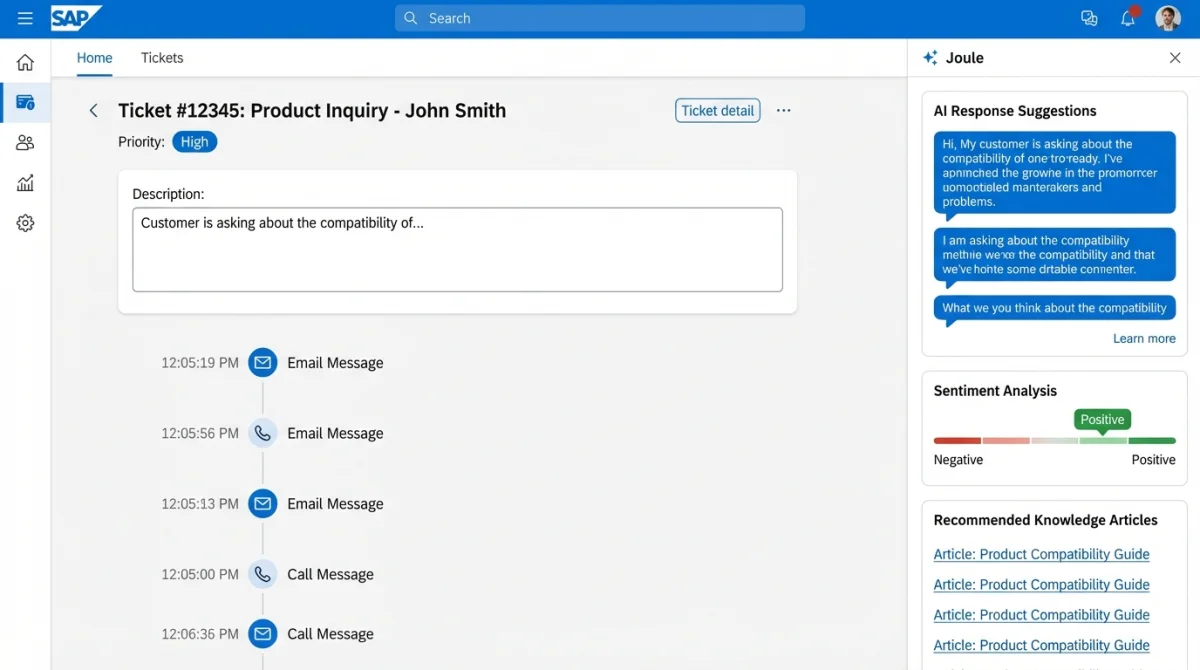The height and width of the screenshot is (670, 1200).
Task: Open the Settings gear in the sidebar
Action: [x=25, y=222]
